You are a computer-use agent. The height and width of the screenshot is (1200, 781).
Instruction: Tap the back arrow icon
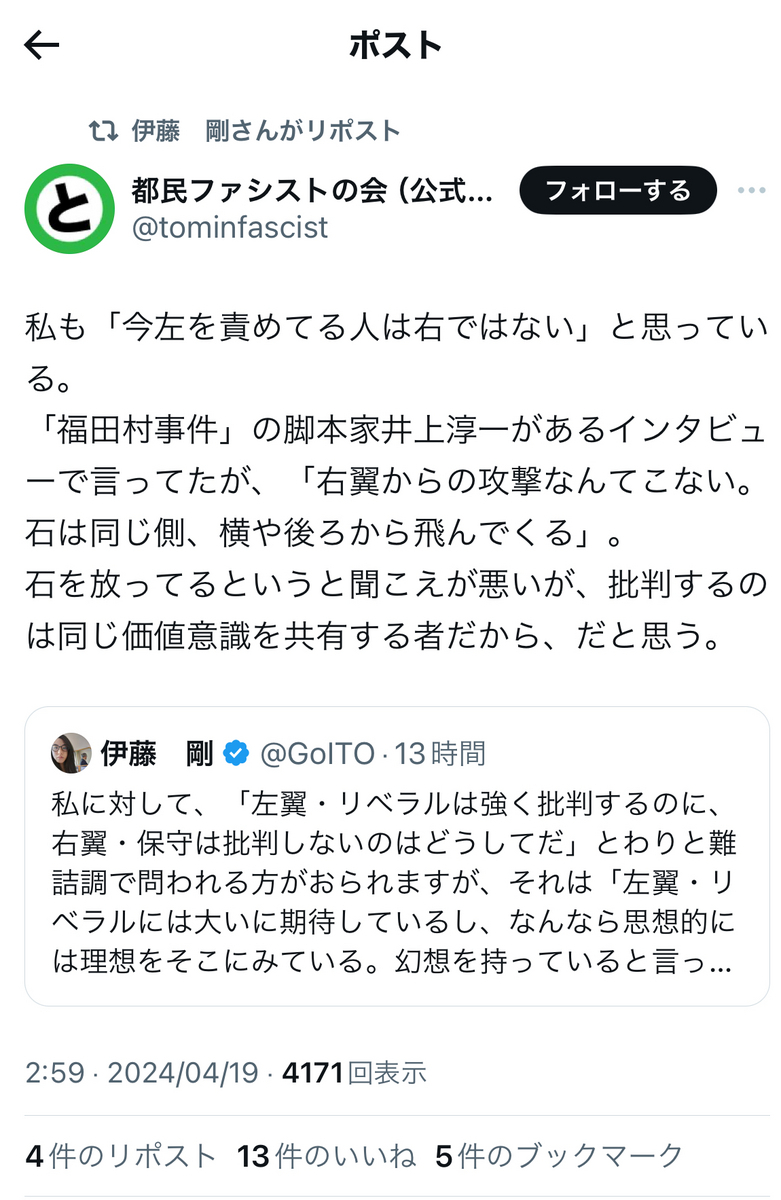pyautogui.click(x=41, y=45)
